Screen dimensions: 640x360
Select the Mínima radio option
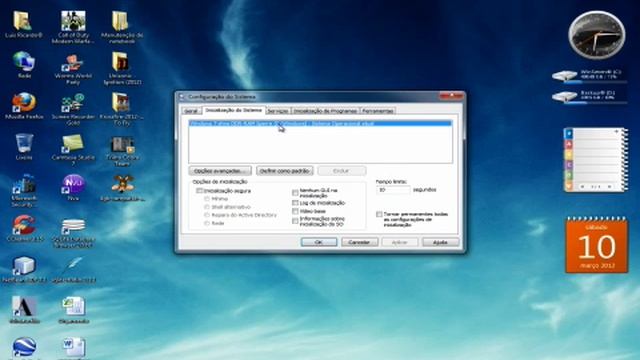click(x=207, y=199)
